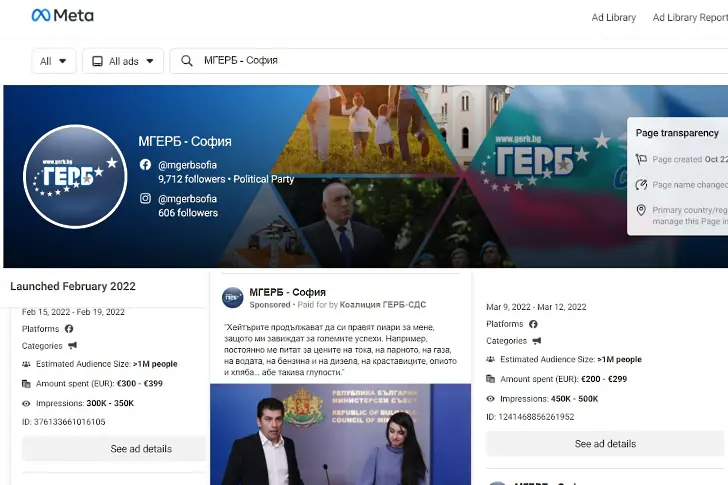
Task: Click ad ID 376133661016105
Action: [64, 422]
